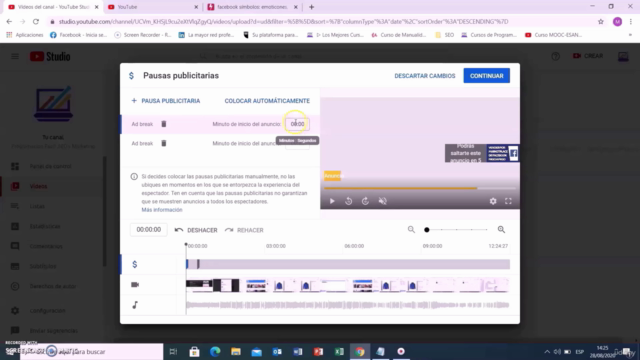Open the Curso MOOC-ESAN bookmark
This screenshot has width=640, height=360.
(553, 35)
